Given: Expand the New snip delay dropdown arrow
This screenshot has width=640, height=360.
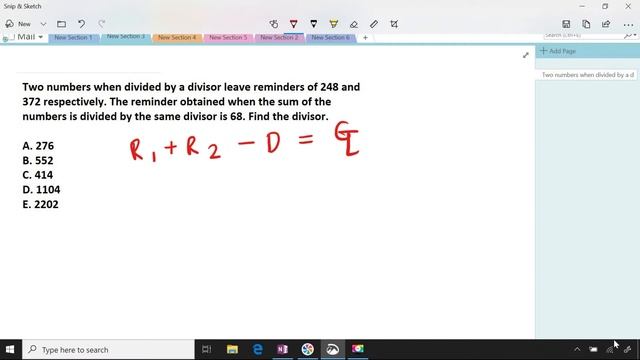Looking at the screenshot, I should (x=43, y=24).
